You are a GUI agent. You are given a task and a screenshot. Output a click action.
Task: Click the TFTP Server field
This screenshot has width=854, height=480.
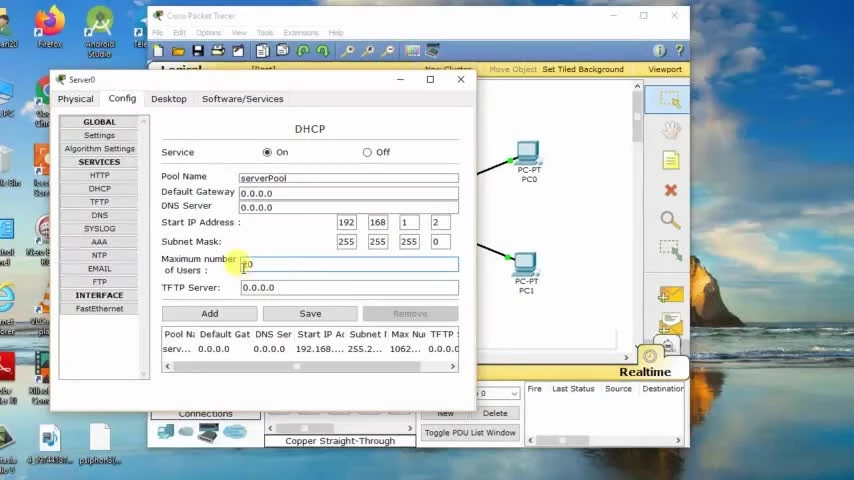coord(350,288)
